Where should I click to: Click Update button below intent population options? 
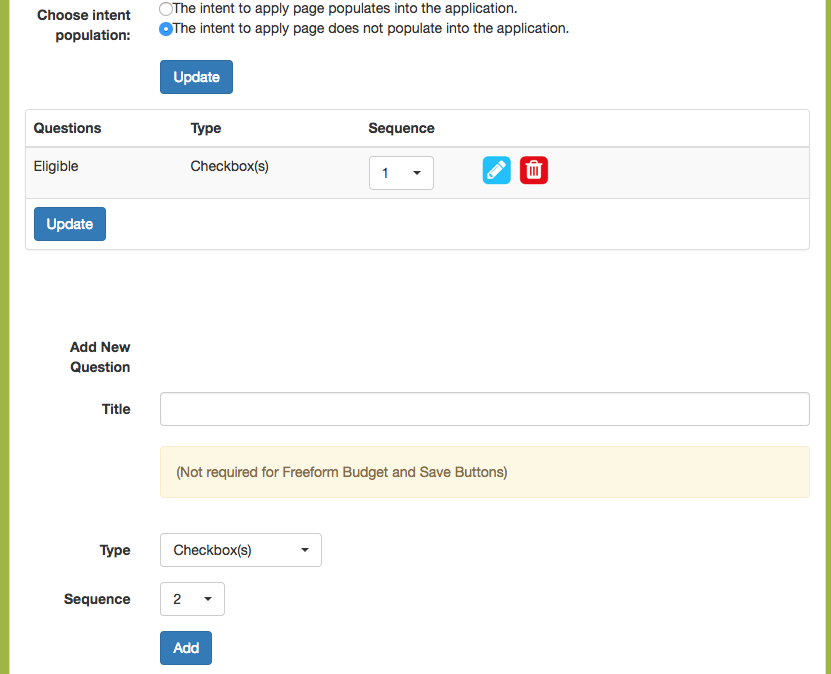click(196, 77)
